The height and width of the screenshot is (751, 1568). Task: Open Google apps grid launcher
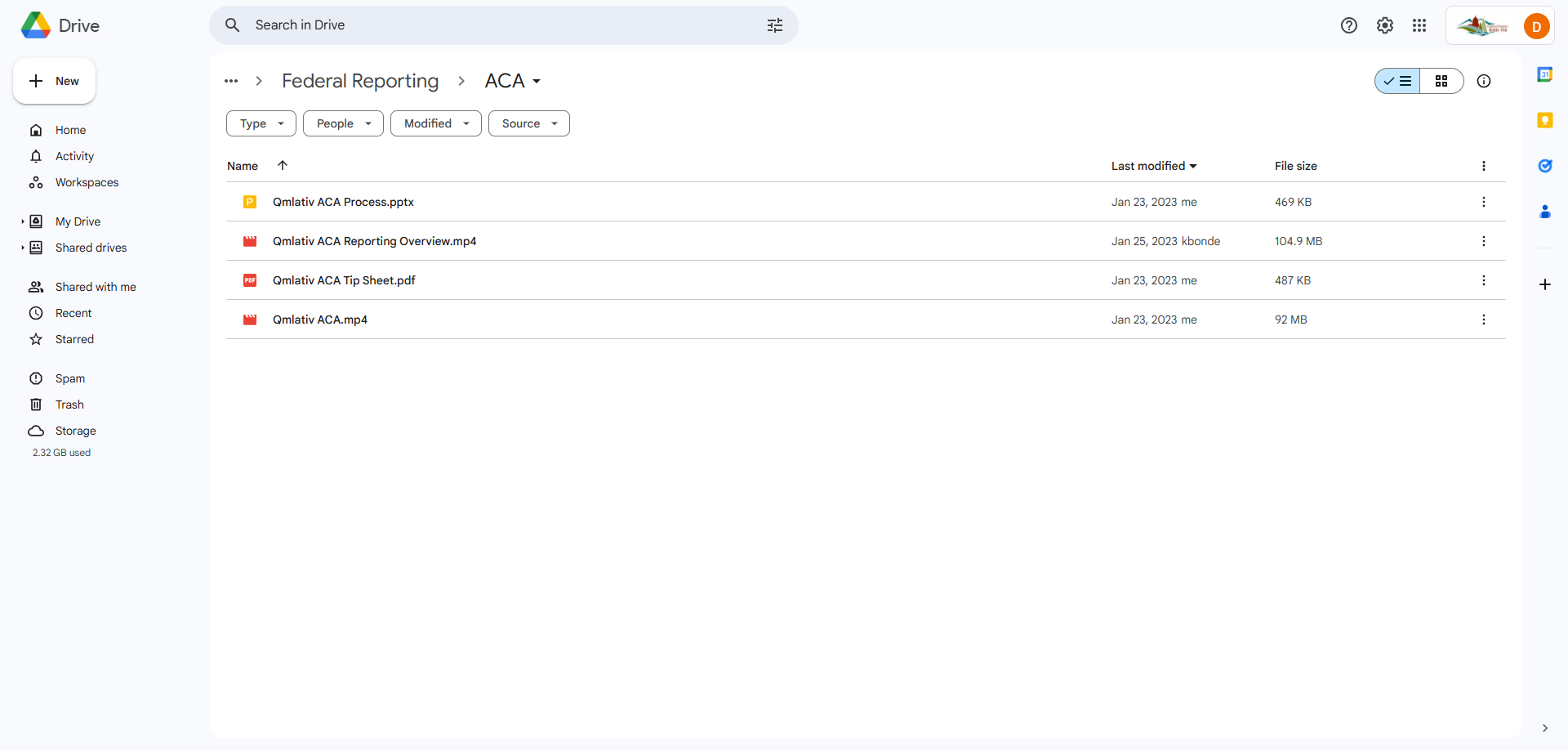[x=1419, y=25]
